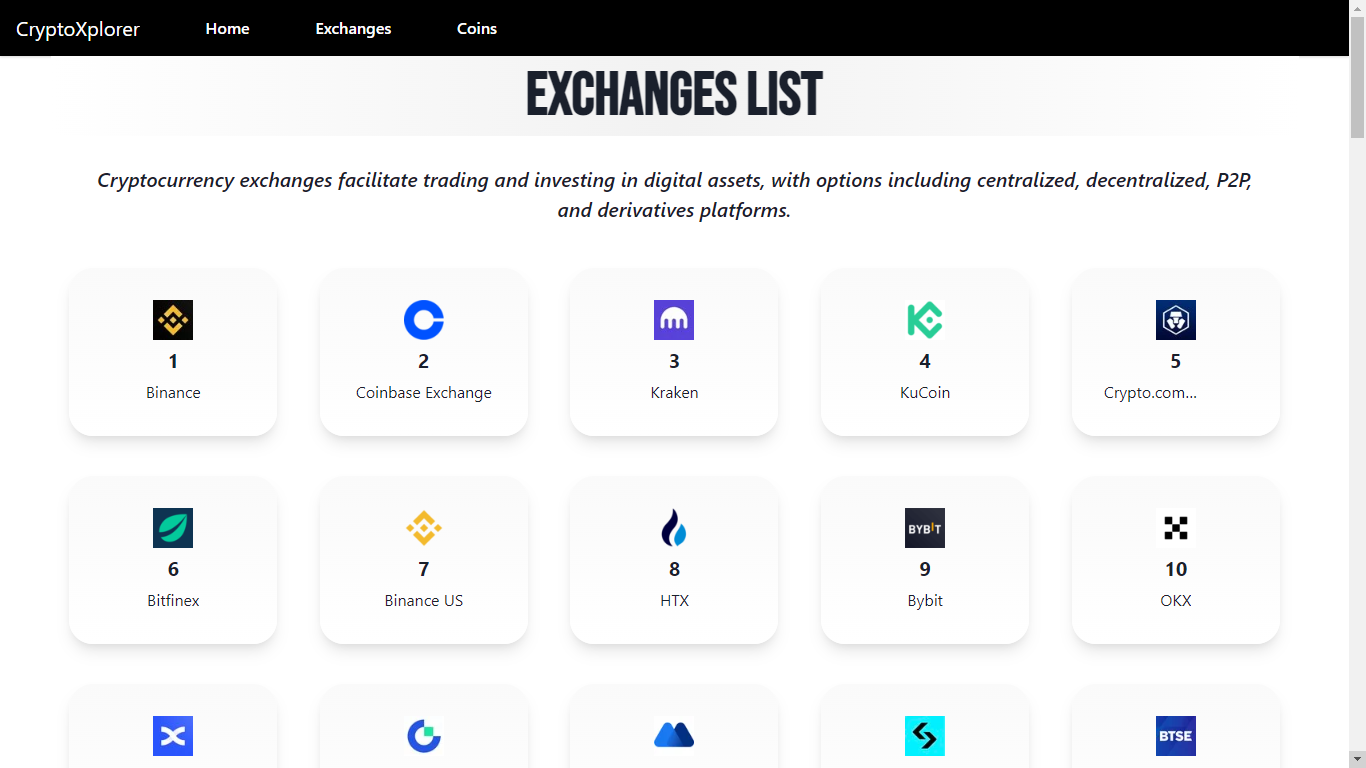1366x768 pixels.
Task: Open KuCoin via its logo
Action: [x=924, y=320]
